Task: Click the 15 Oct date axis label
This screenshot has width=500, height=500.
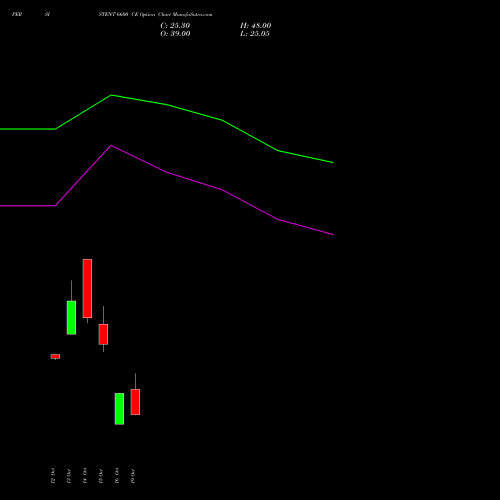Action: coord(101,476)
